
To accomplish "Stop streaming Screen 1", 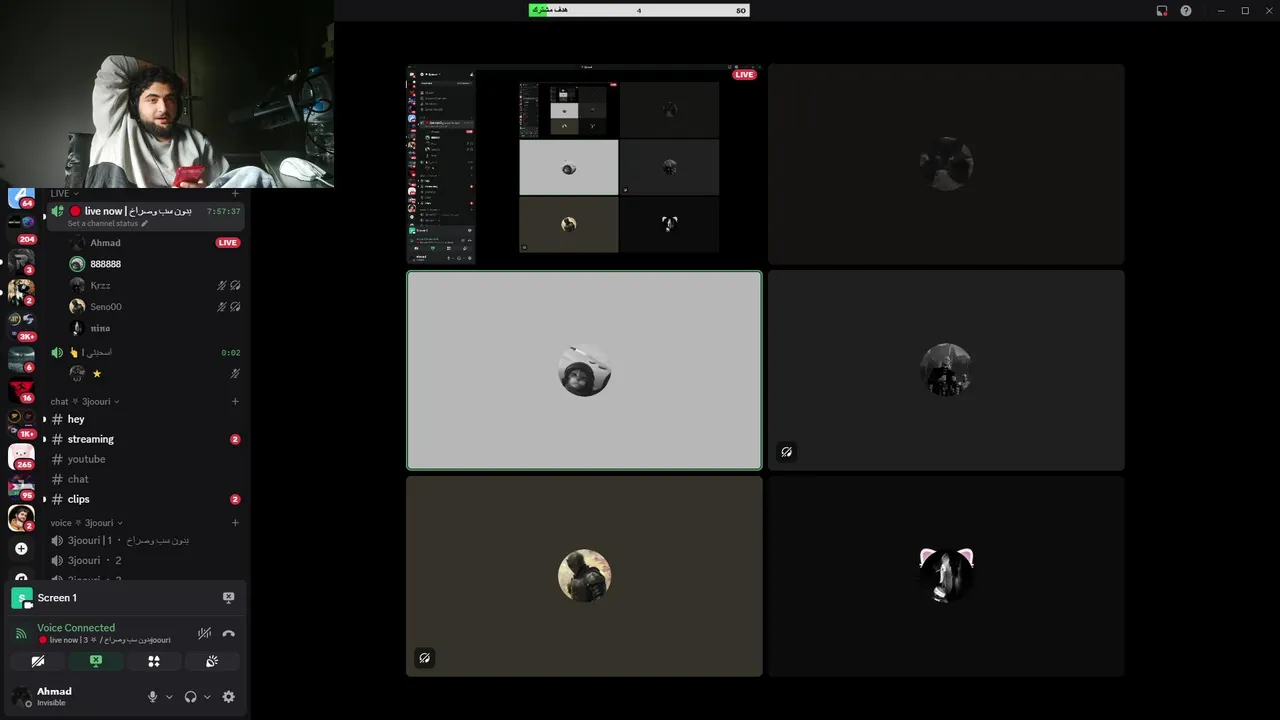I will [x=228, y=598].
